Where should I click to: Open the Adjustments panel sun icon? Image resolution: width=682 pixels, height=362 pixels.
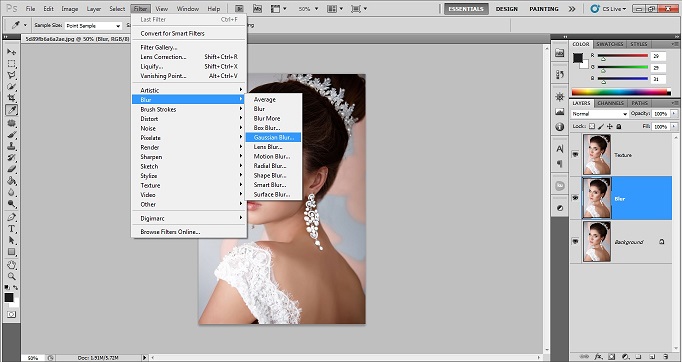pos(560,97)
